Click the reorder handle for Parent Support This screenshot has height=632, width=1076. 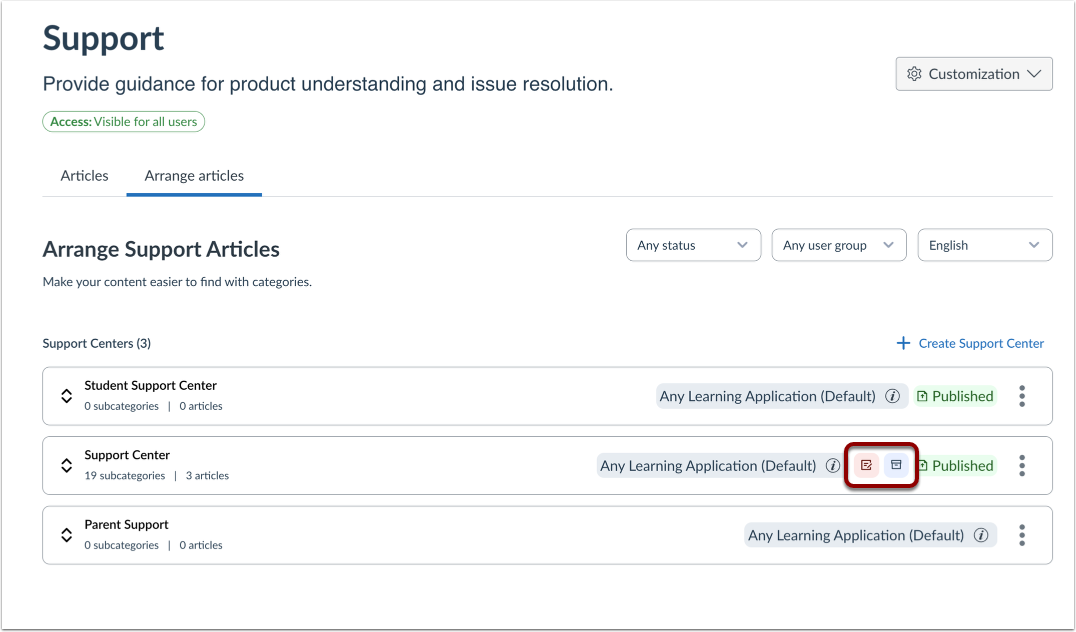(x=67, y=535)
